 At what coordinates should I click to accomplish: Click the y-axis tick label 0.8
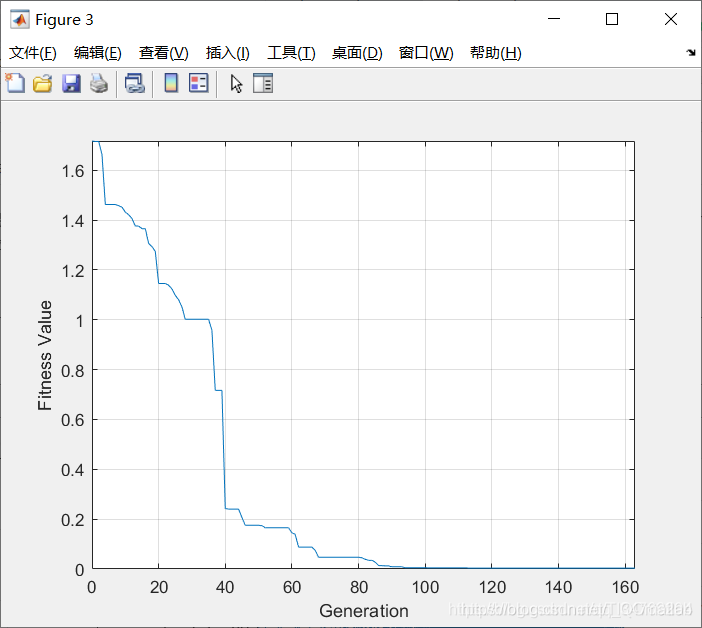[x=73, y=371]
